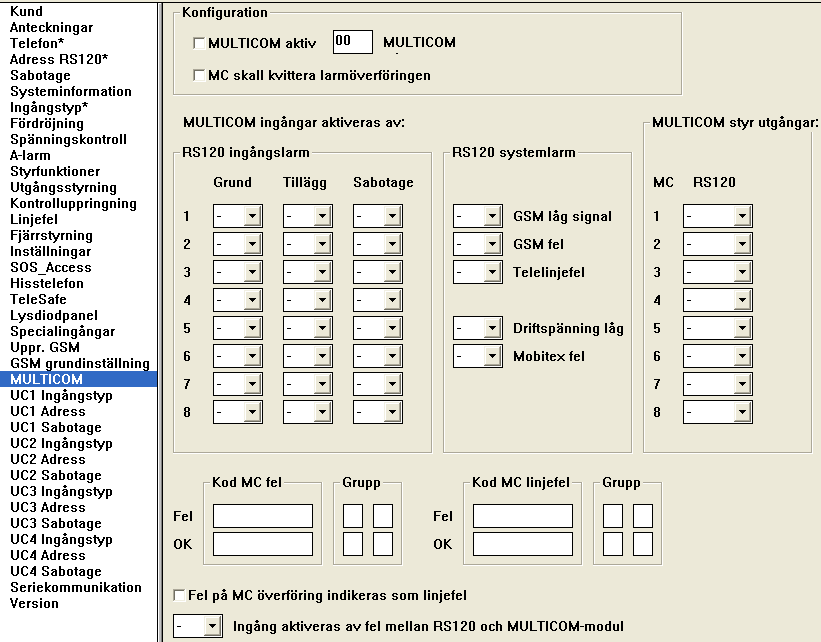Open Inställningar section
The image size is (821, 642).
[x=50, y=251]
